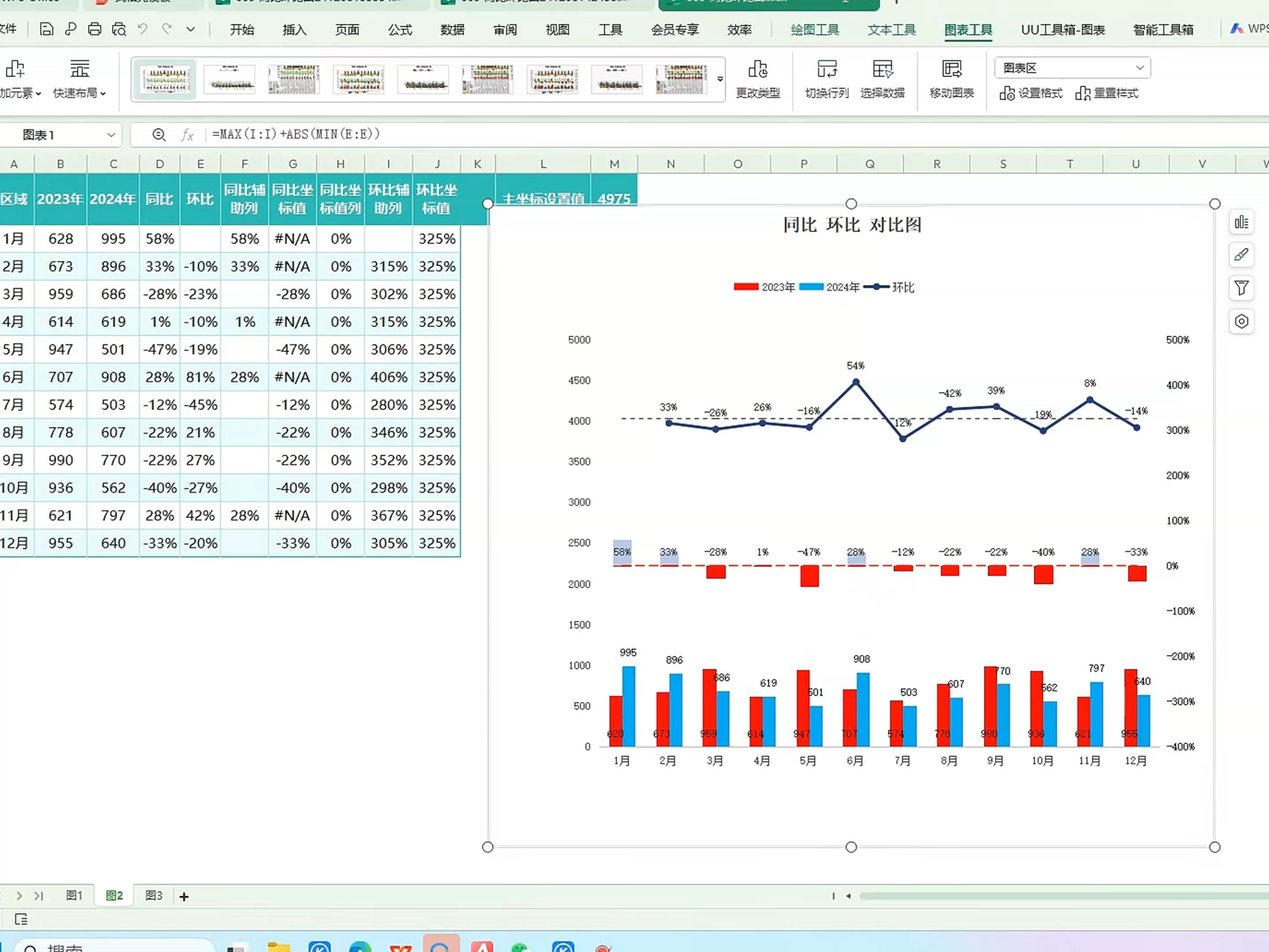Viewport: 1269px width, 952px height.
Task: Click 选择数据 button
Action: pos(882,79)
